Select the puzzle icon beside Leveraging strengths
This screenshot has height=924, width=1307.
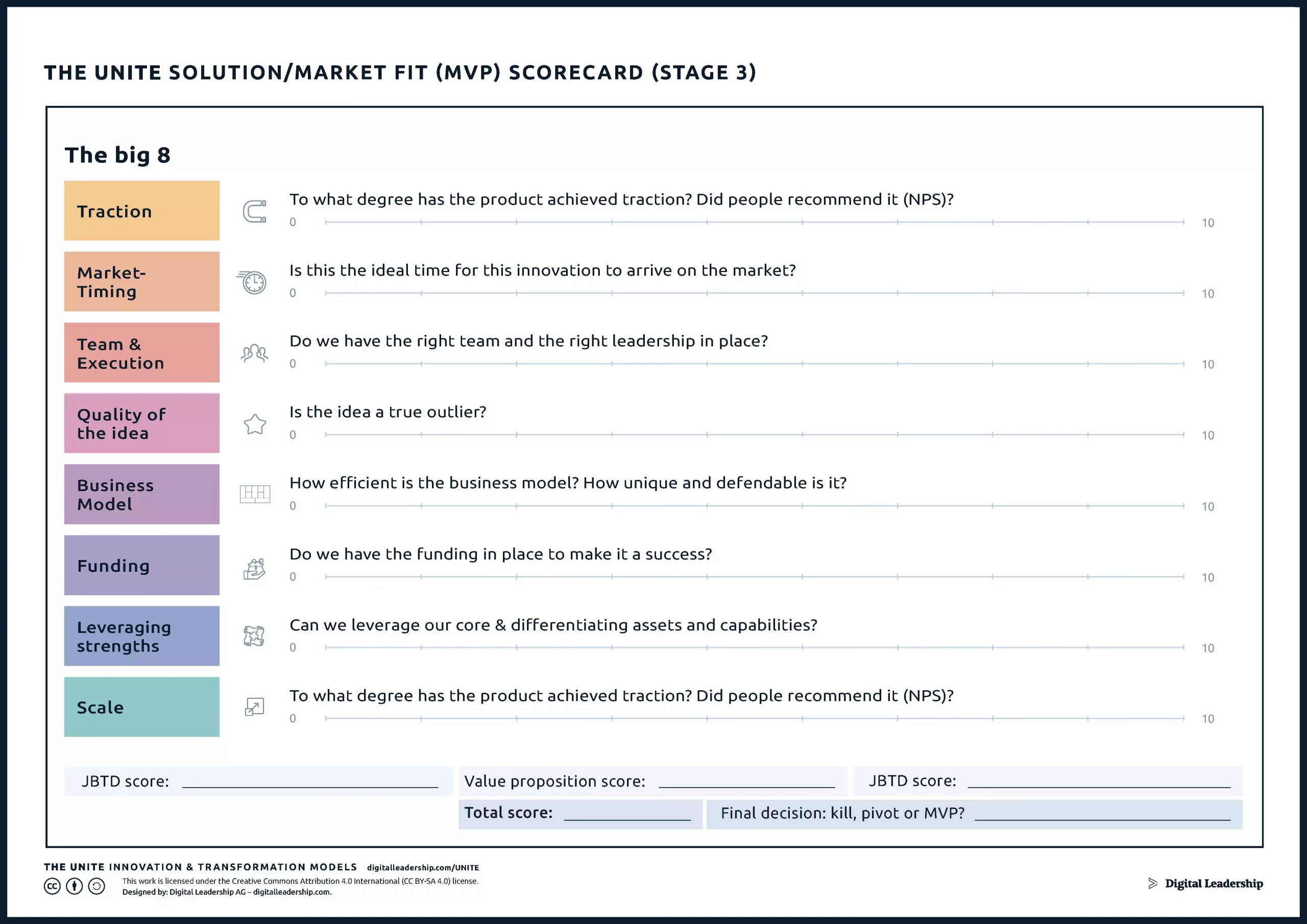pos(254,637)
